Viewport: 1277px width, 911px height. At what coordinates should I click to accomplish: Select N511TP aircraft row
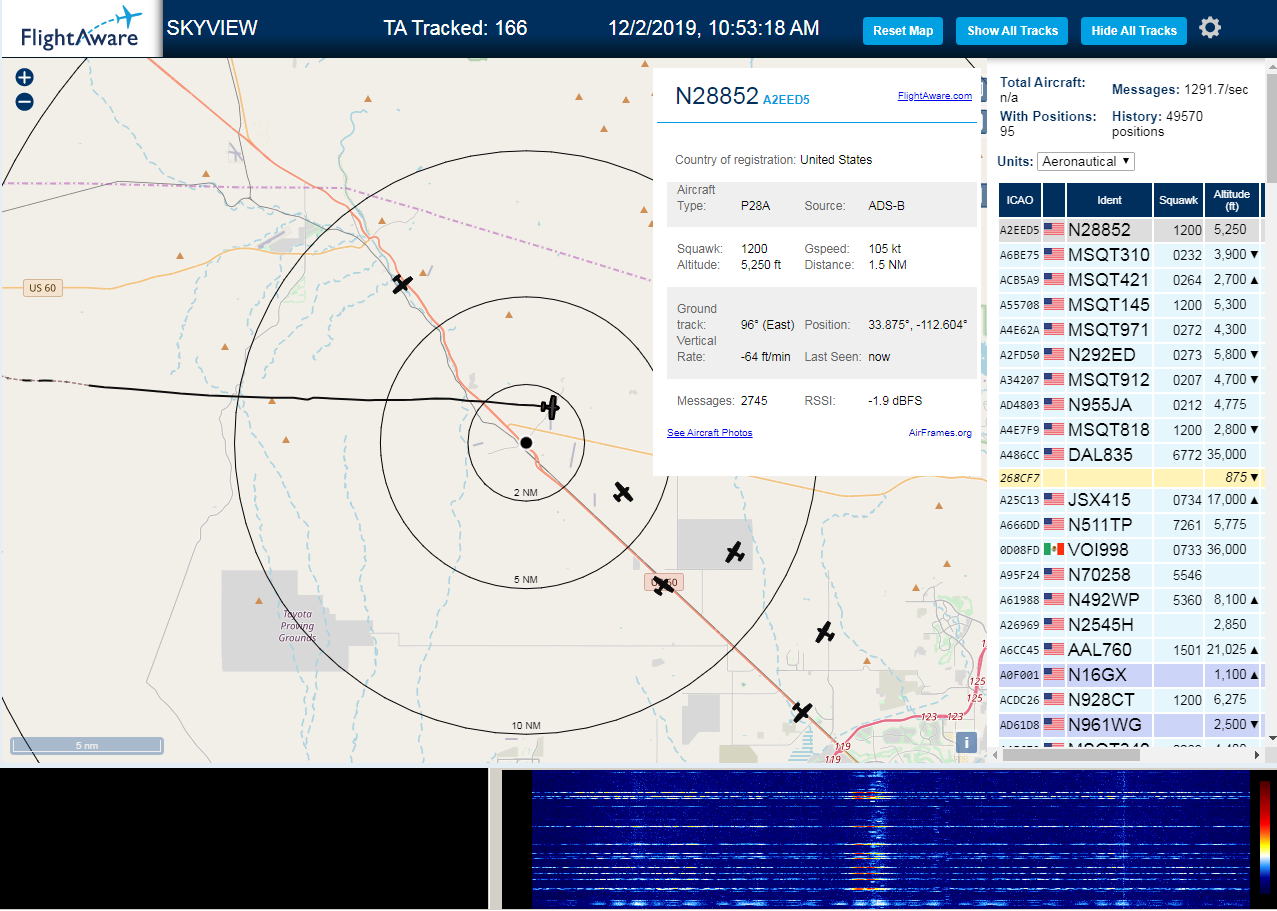pos(1130,524)
